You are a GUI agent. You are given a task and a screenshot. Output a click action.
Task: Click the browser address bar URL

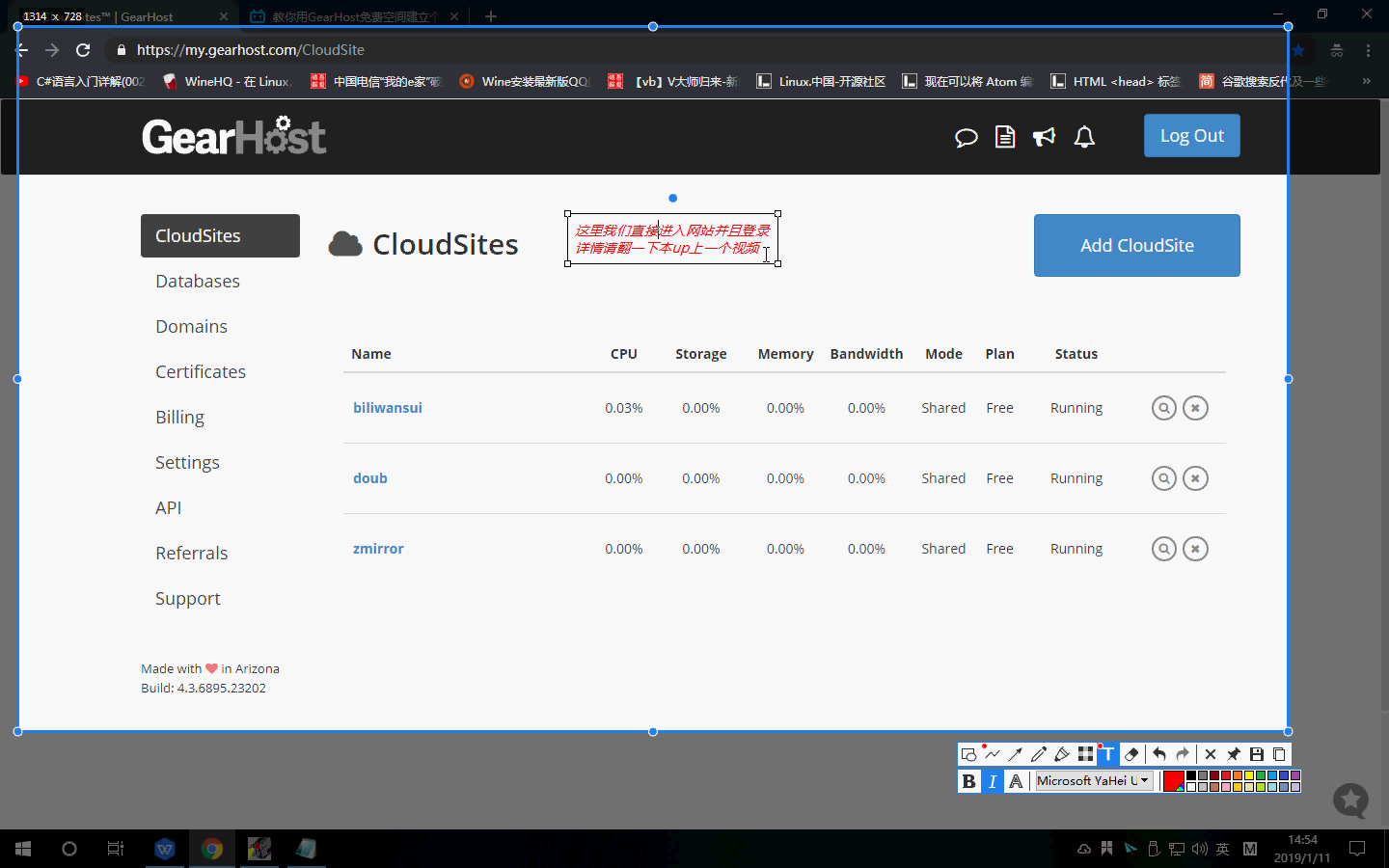click(251, 50)
